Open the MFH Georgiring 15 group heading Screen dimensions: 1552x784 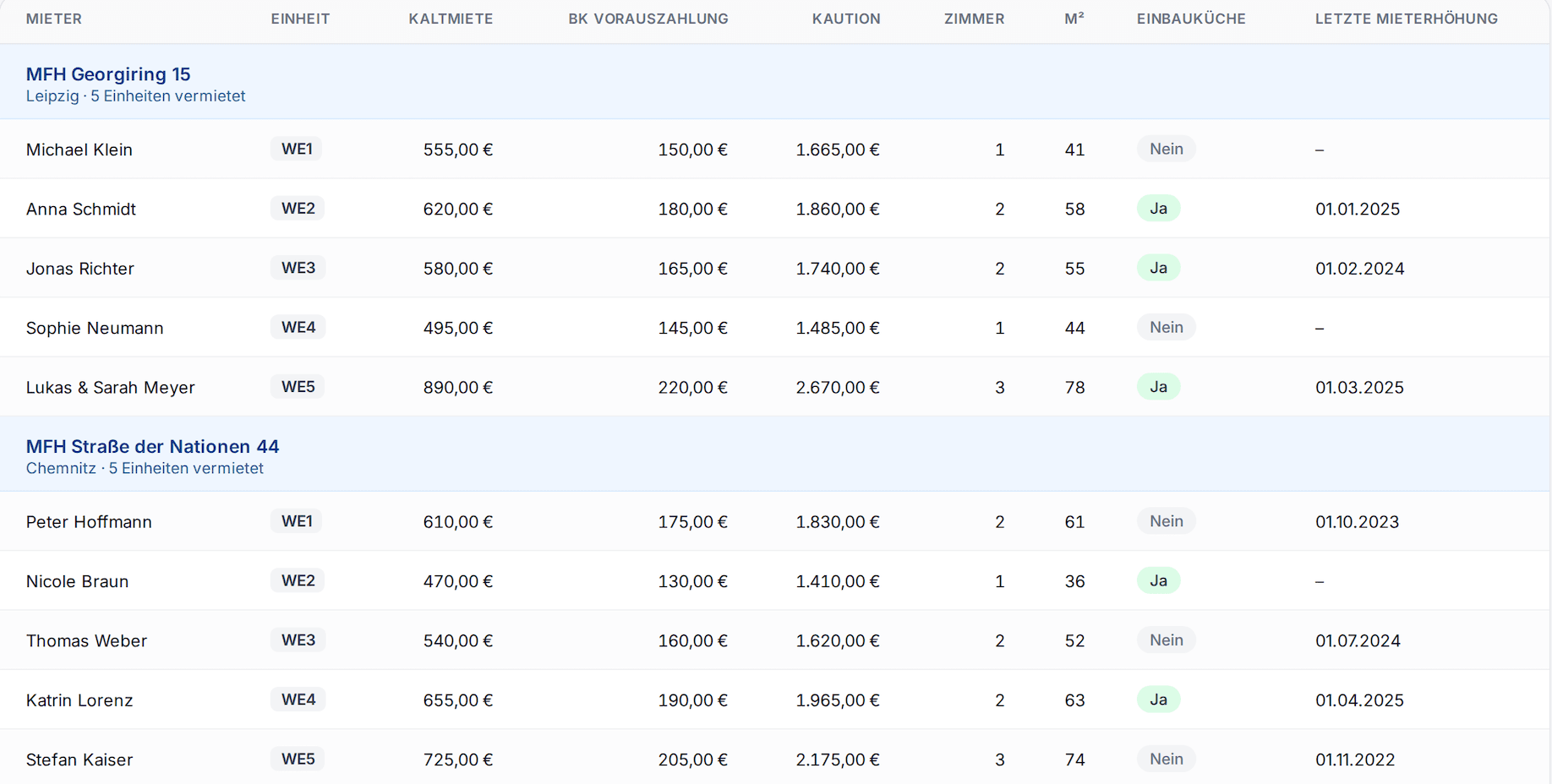pyautogui.click(x=108, y=74)
